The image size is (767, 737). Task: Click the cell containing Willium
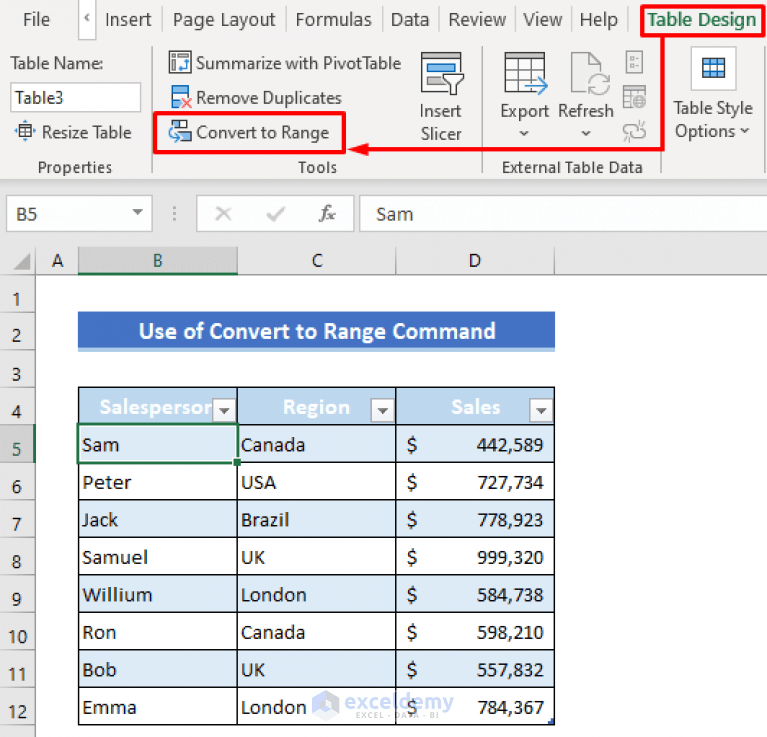(x=158, y=595)
